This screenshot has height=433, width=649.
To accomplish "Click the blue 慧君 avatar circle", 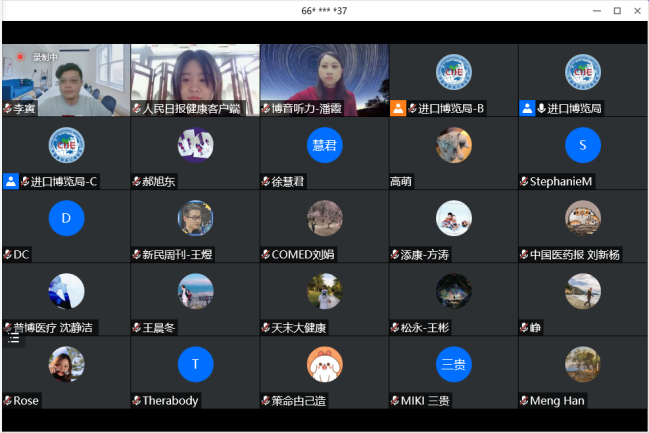I will pyautogui.click(x=324, y=145).
